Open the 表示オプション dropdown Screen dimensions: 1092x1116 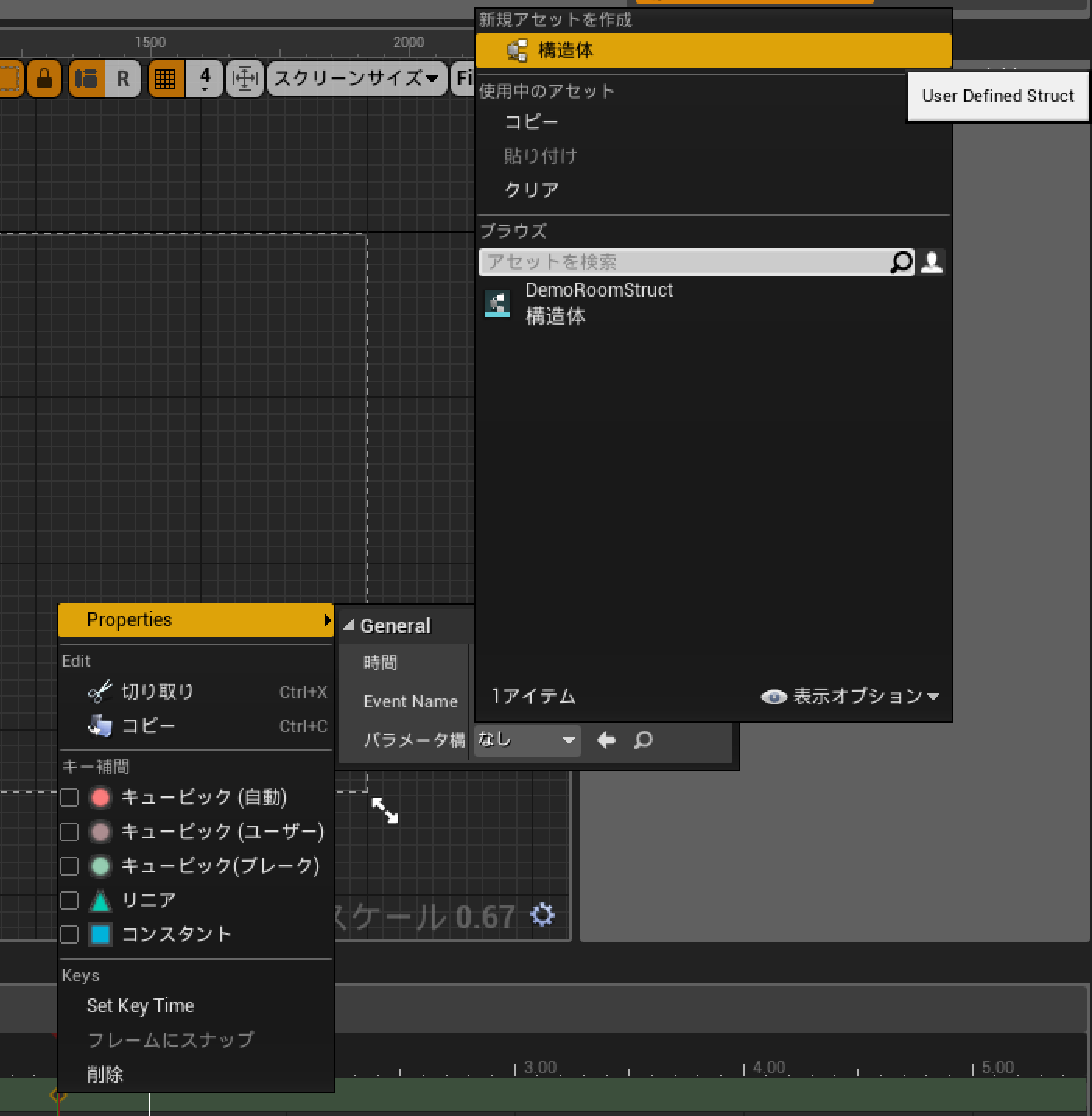point(850,697)
